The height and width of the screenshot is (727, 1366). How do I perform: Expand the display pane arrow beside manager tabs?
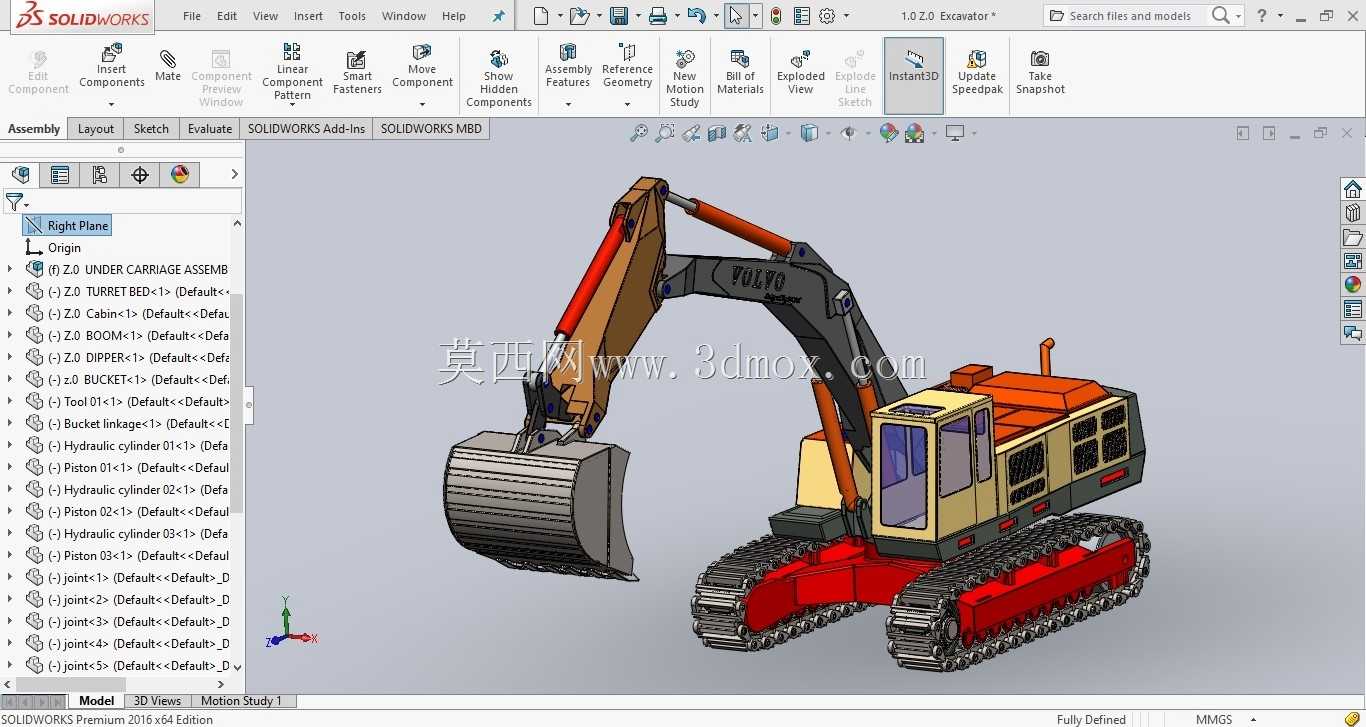coord(235,174)
